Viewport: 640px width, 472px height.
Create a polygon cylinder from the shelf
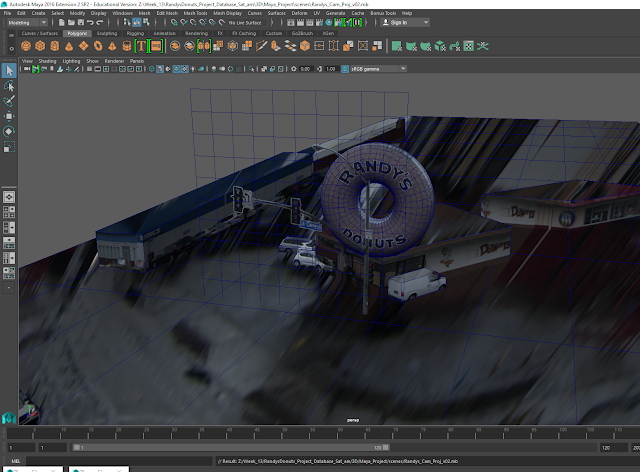(x=55, y=46)
